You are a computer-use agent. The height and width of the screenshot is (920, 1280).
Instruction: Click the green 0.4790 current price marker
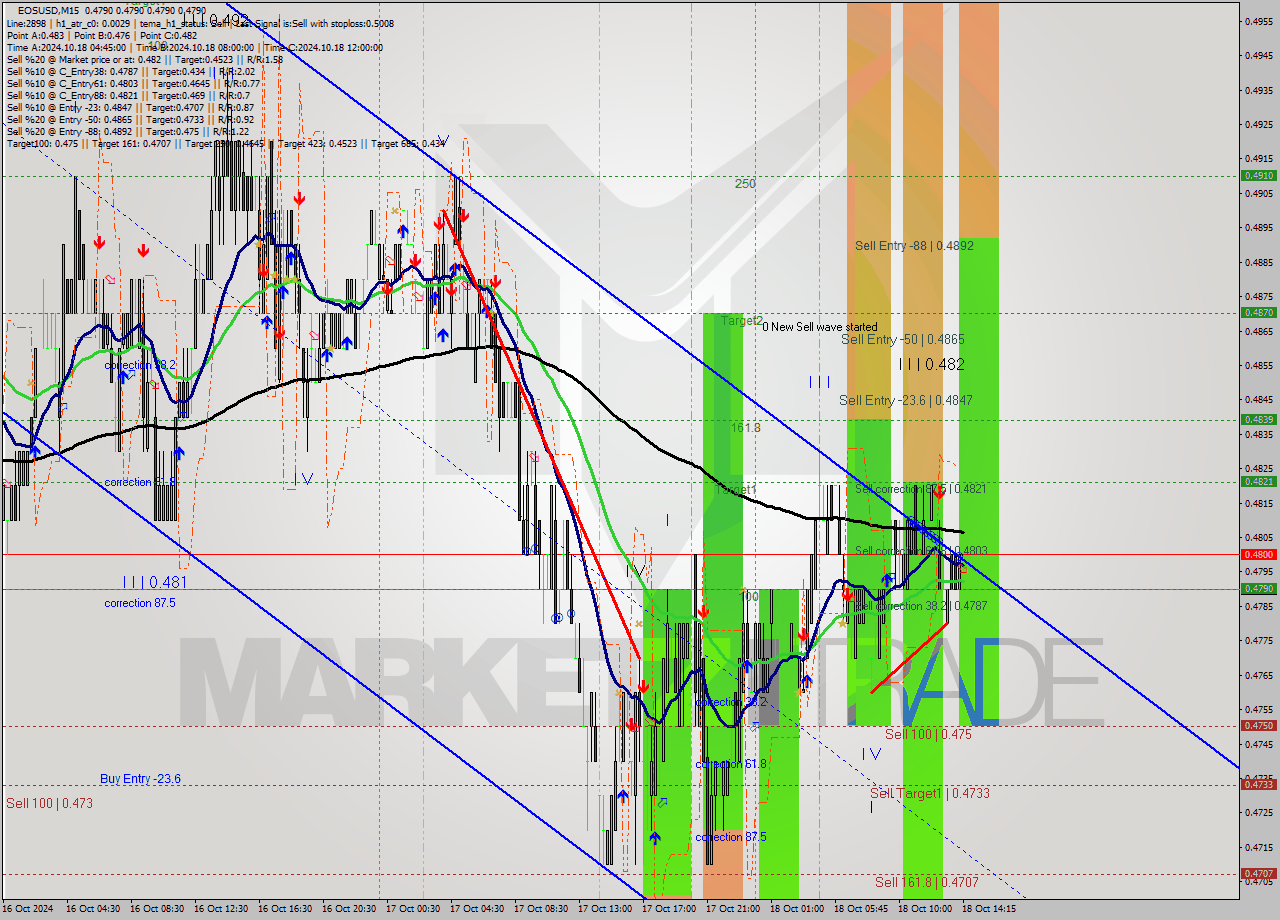1258,588
